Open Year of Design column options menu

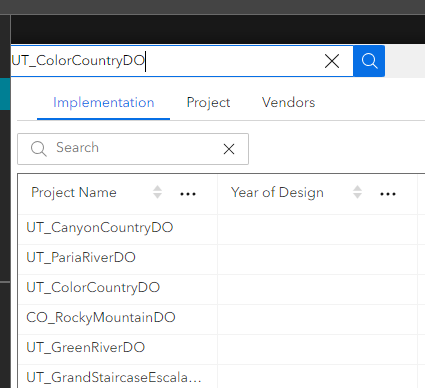click(x=388, y=194)
